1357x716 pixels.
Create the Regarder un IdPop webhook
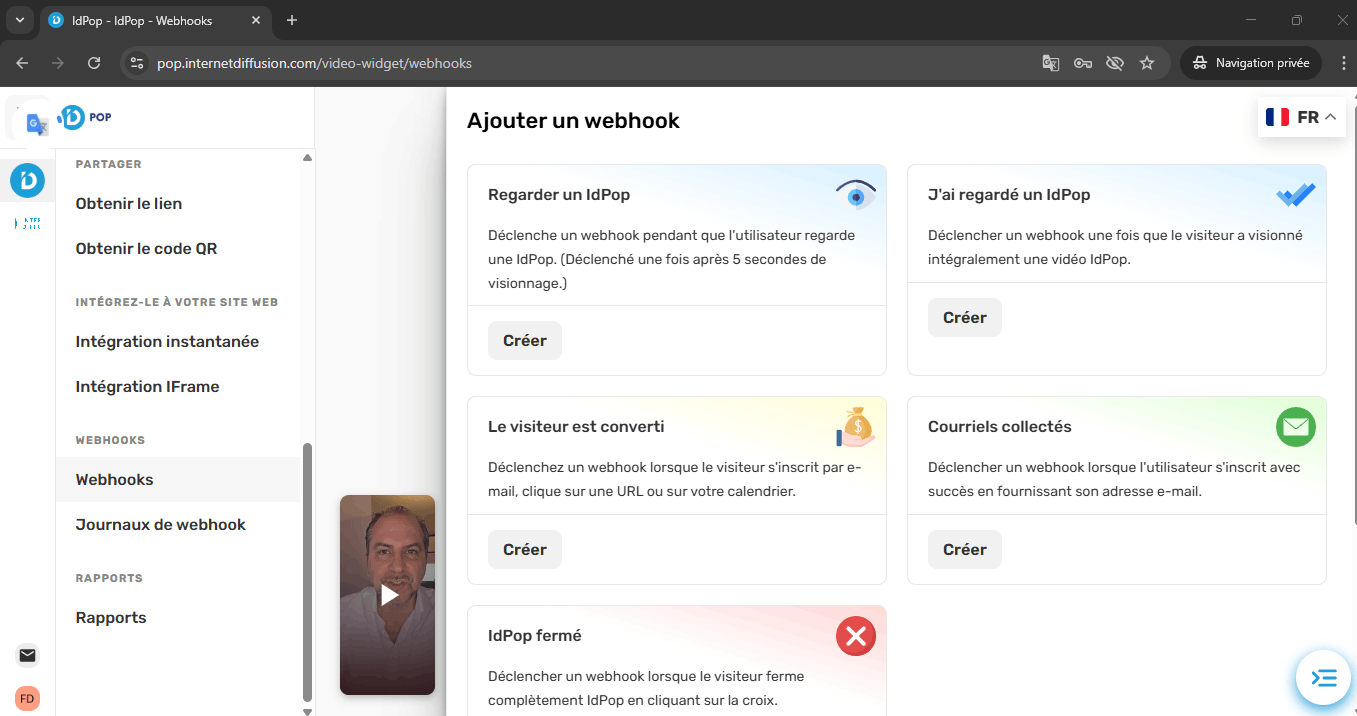[525, 340]
